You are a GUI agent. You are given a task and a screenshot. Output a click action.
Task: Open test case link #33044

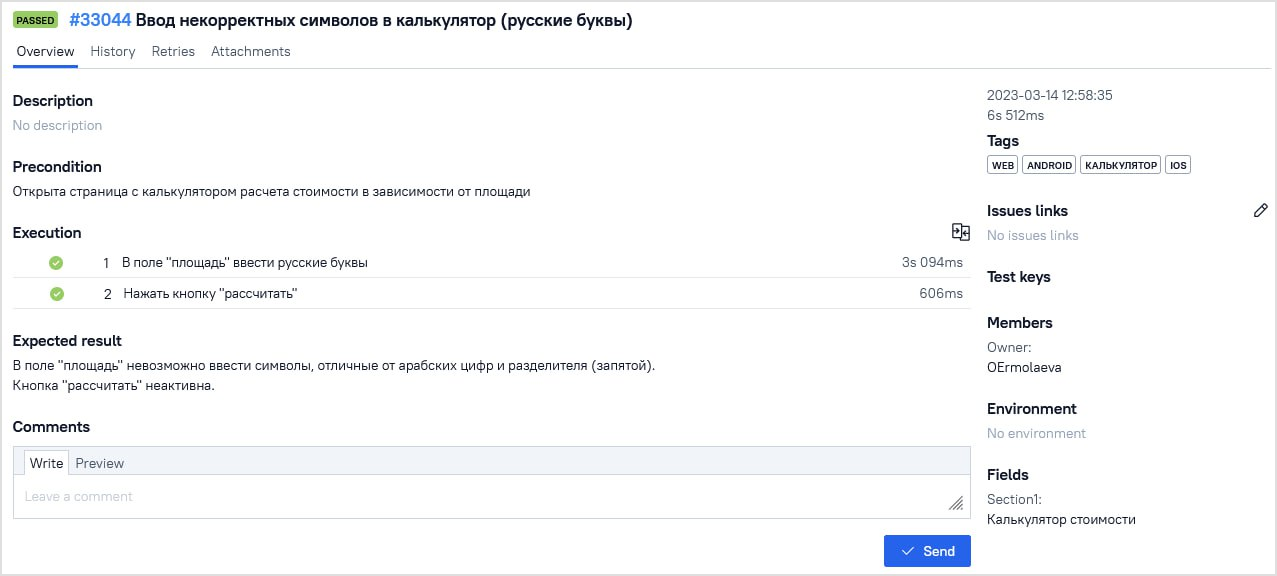(x=100, y=20)
